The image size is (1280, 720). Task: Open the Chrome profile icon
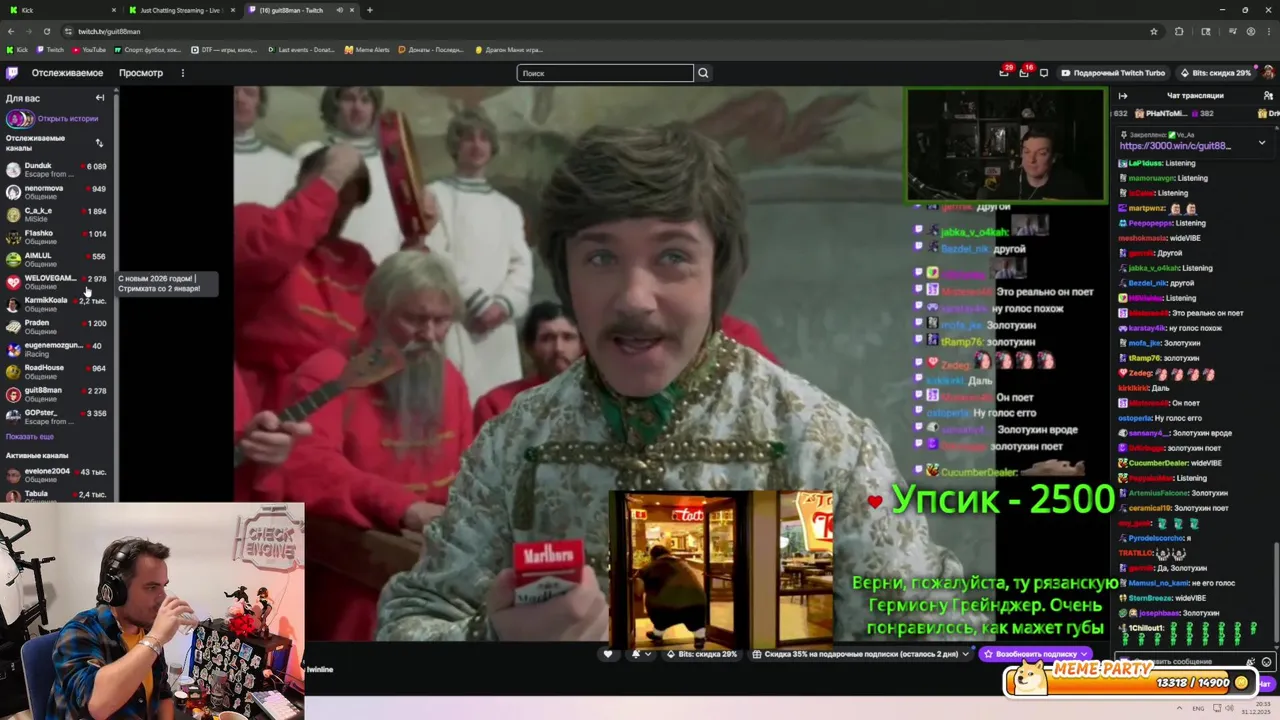click(1250, 31)
